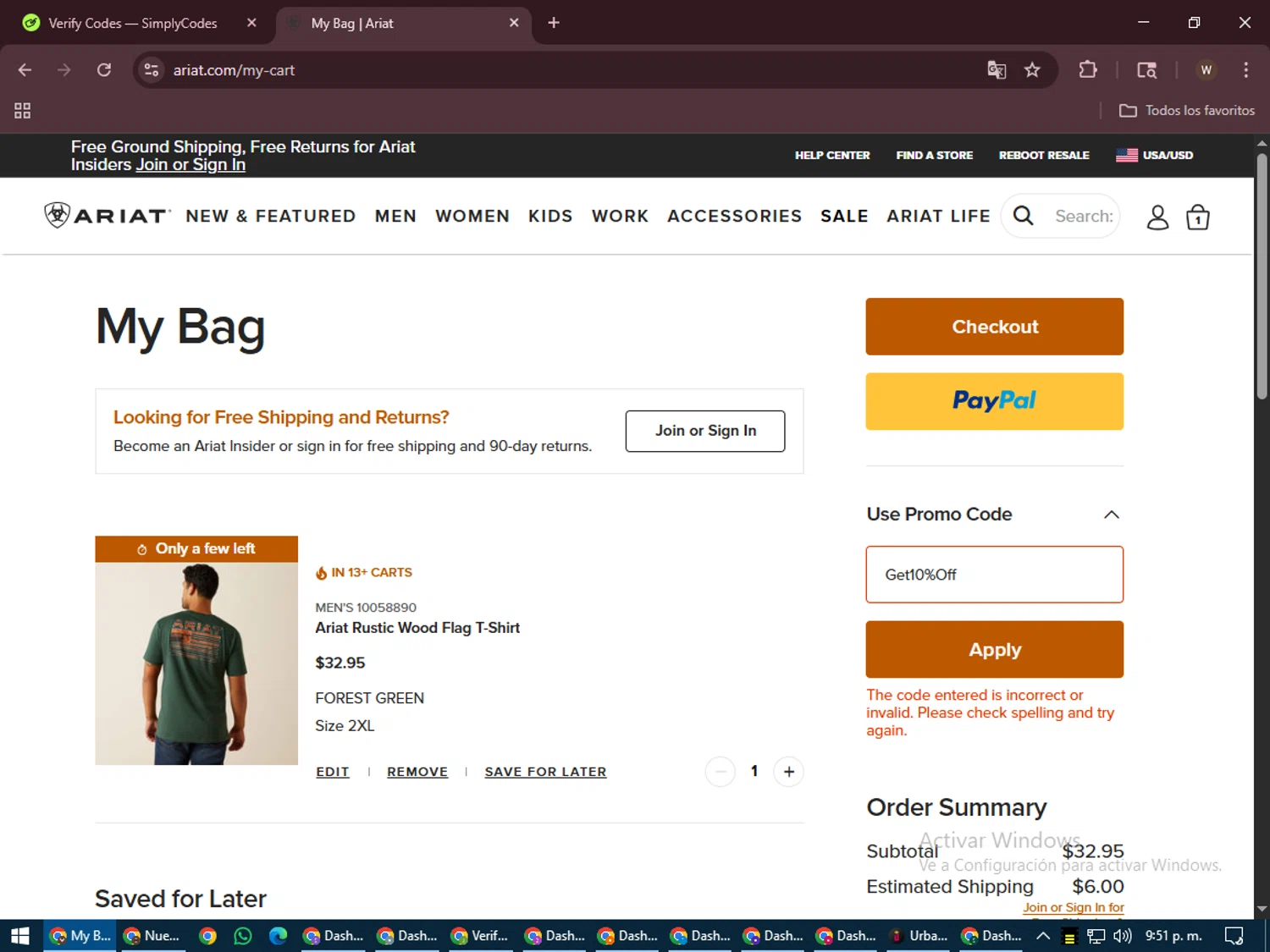The height and width of the screenshot is (952, 1270).
Task: Open a new browser tab
Action: click(554, 23)
